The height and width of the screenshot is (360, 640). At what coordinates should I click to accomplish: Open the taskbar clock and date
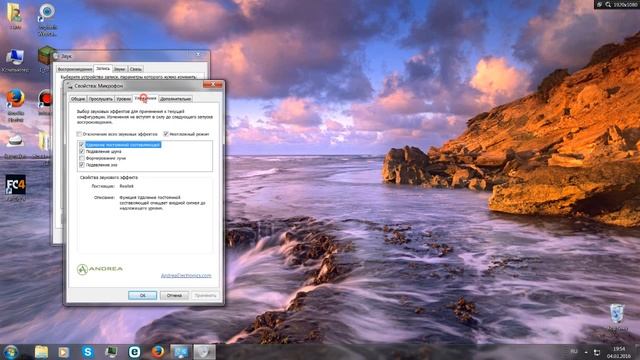click(618, 352)
